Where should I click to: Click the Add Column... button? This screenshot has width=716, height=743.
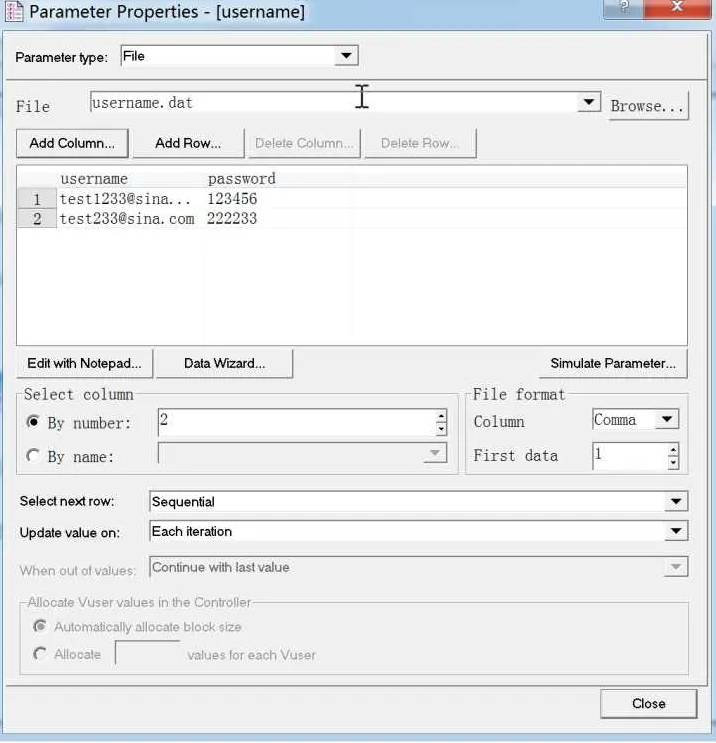72,143
